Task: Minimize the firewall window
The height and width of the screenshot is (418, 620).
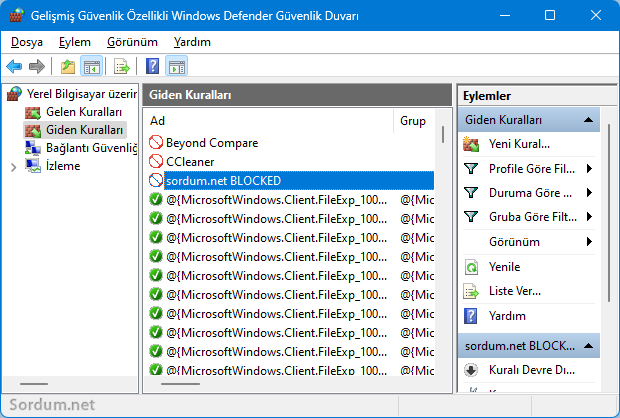Action: [505, 15]
